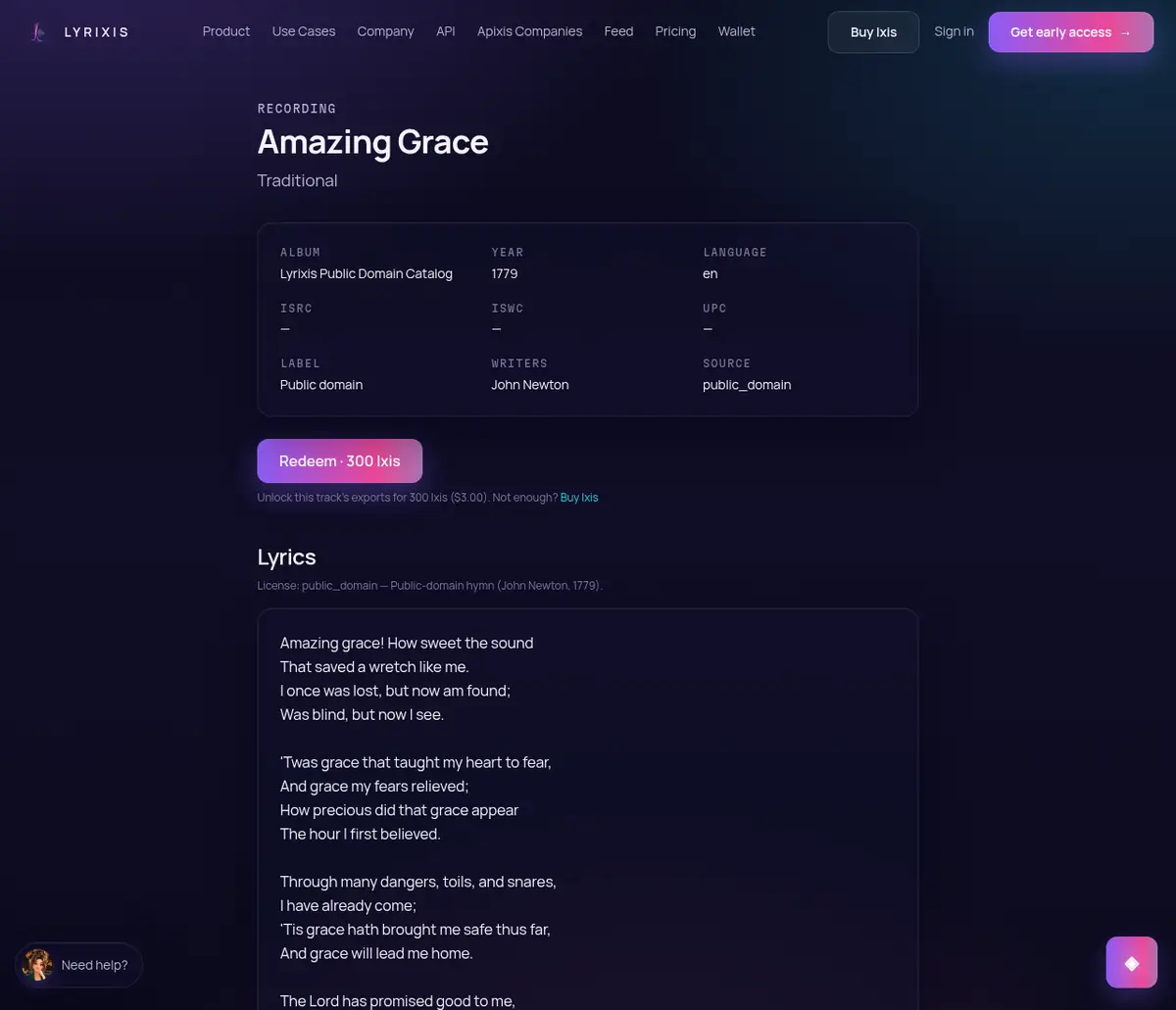Open the API nav item
This screenshot has height=1010, width=1176.
(446, 31)
